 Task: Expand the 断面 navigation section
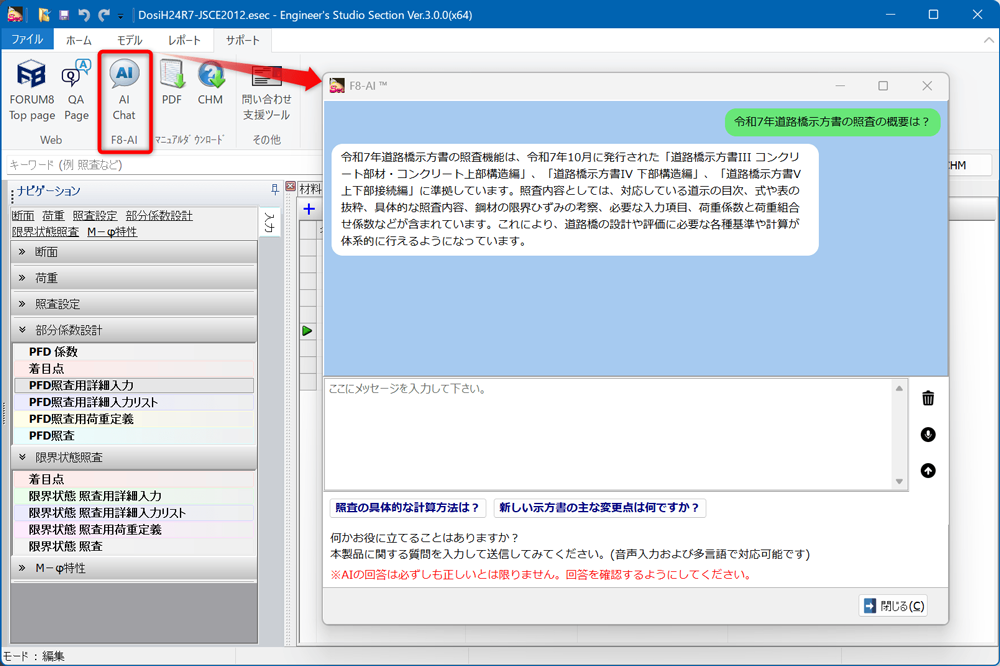point(134,252)
